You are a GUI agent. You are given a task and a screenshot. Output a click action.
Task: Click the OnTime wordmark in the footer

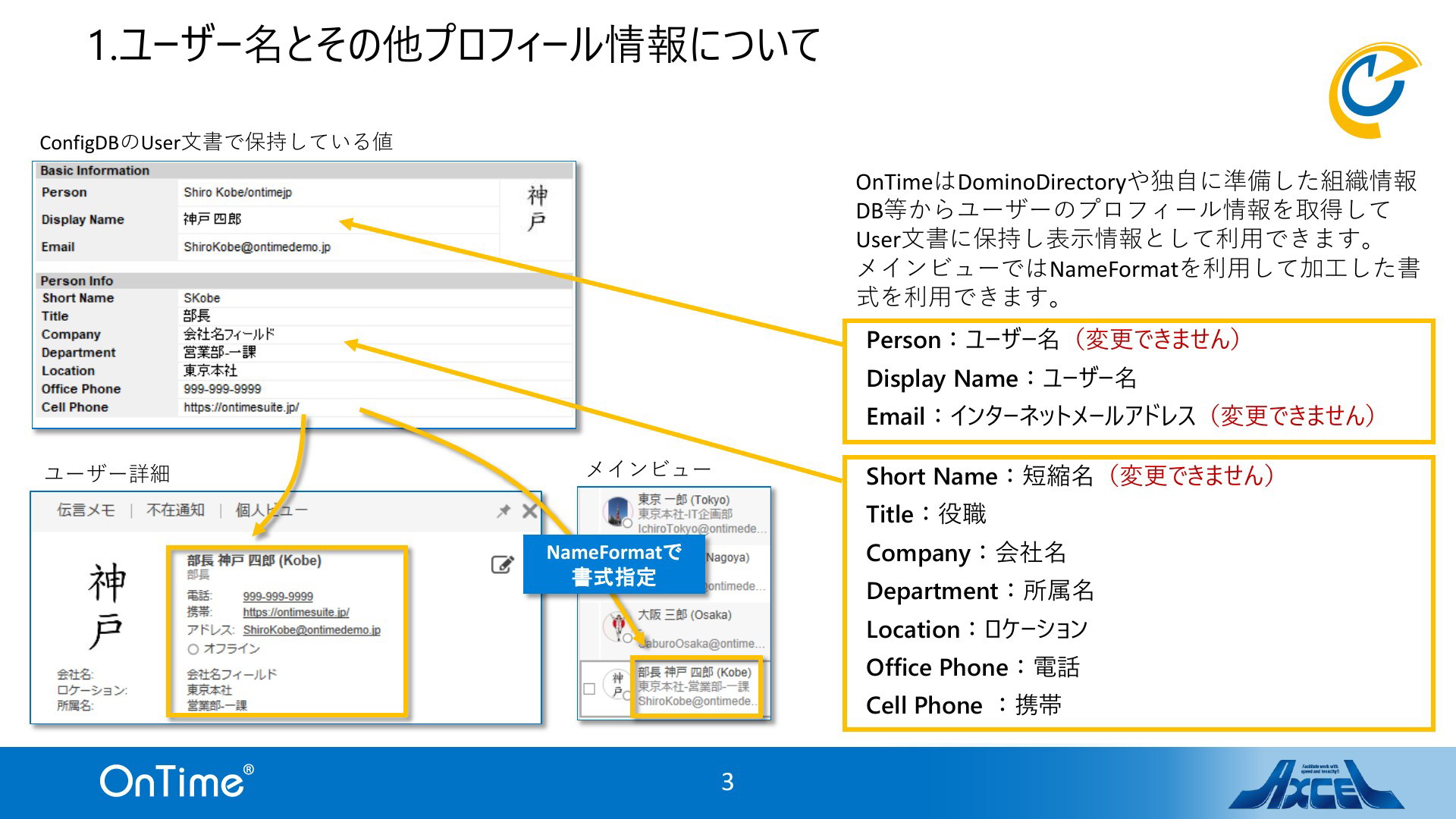(x=177, y=781)
